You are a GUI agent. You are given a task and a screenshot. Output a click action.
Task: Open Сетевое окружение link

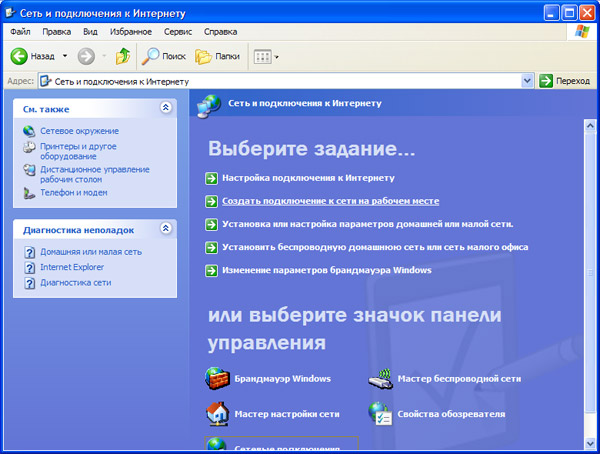(80, 131)
